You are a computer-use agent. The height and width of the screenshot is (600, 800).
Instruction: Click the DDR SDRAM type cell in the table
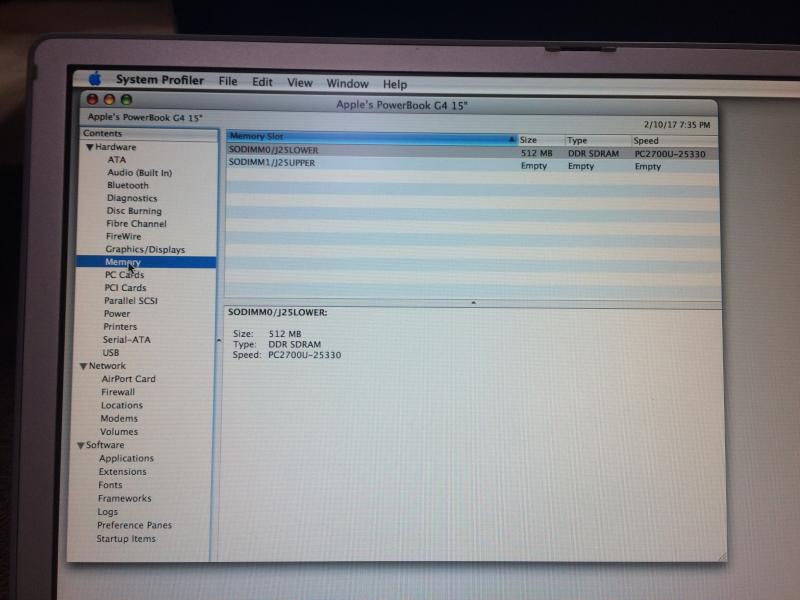pyautogui.click(x=593, y=154)
